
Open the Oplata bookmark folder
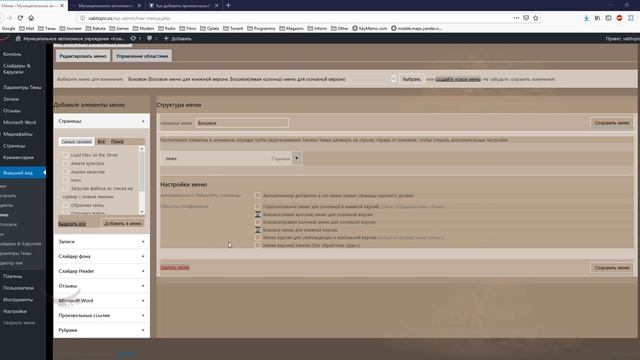pos(209,28)
